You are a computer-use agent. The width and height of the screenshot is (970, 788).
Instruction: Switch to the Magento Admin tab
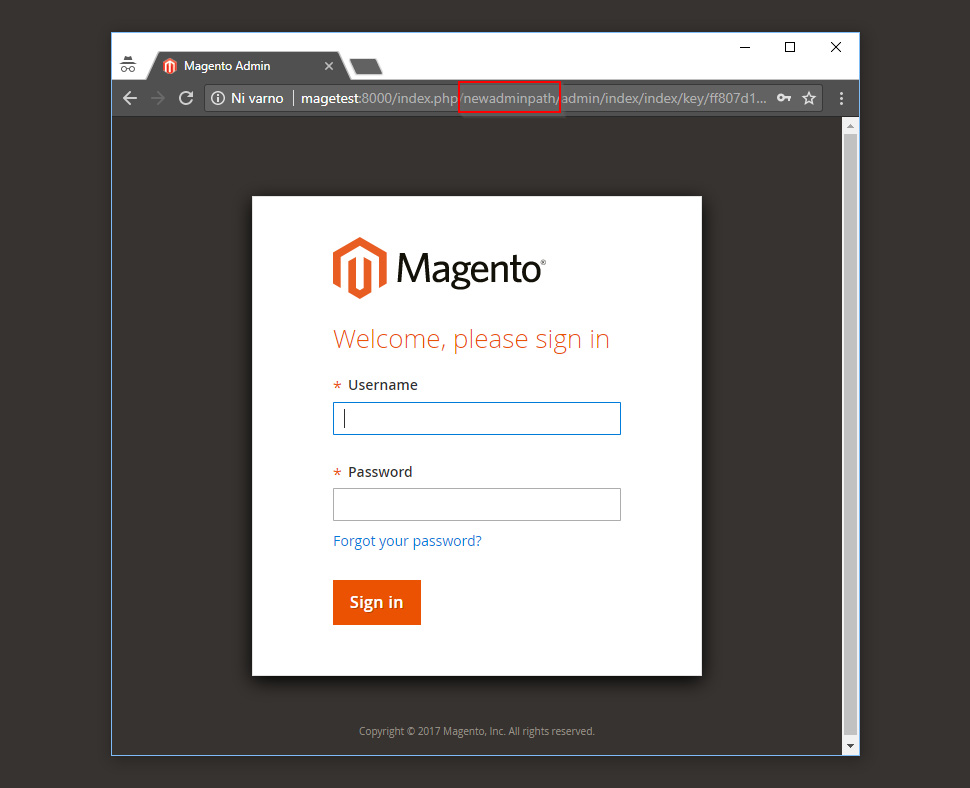point(240,66)
